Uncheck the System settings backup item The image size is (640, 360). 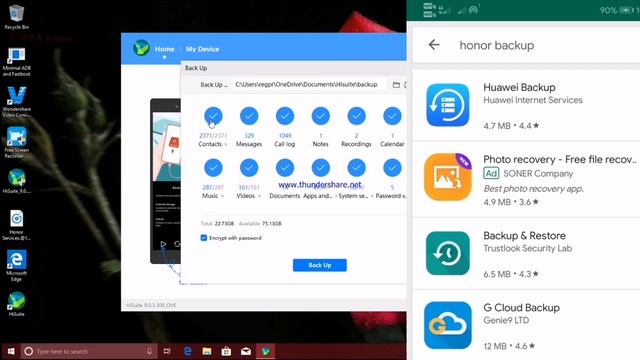pyautogui.click(x=356, y=168)
